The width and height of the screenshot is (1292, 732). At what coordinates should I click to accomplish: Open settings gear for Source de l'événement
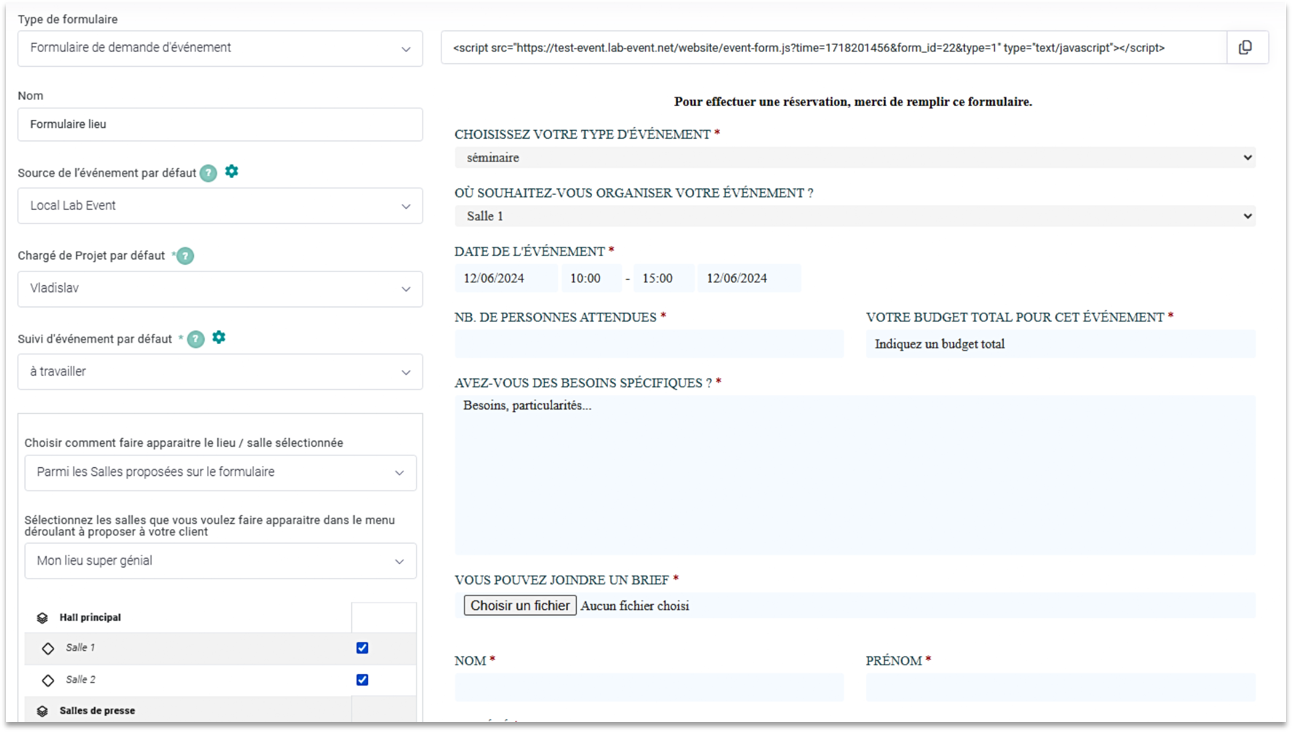232,172
